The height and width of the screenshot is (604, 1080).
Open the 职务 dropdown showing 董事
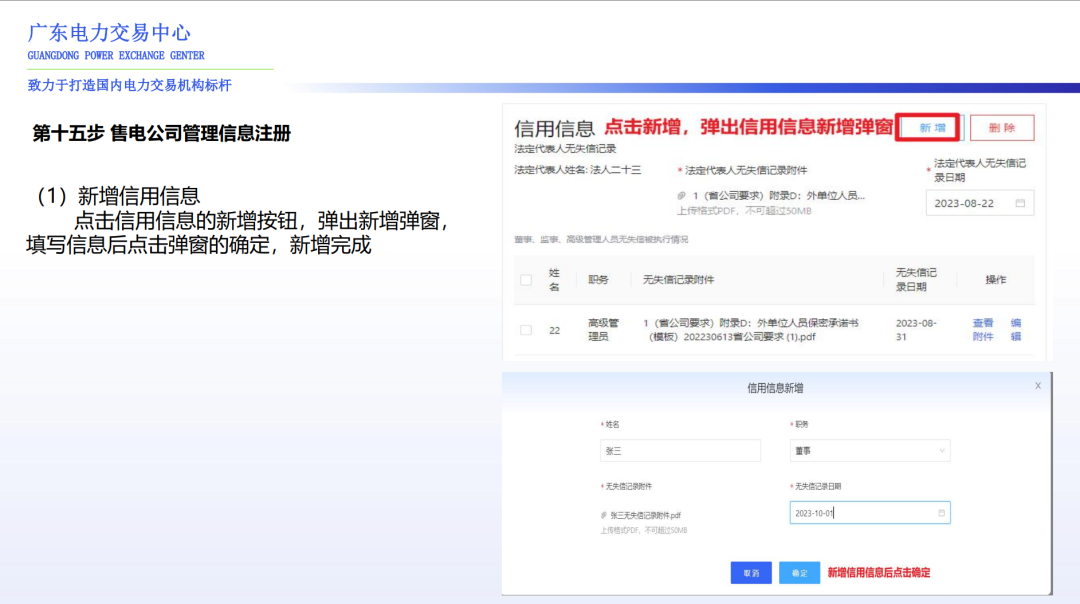[x=871, y=450]
